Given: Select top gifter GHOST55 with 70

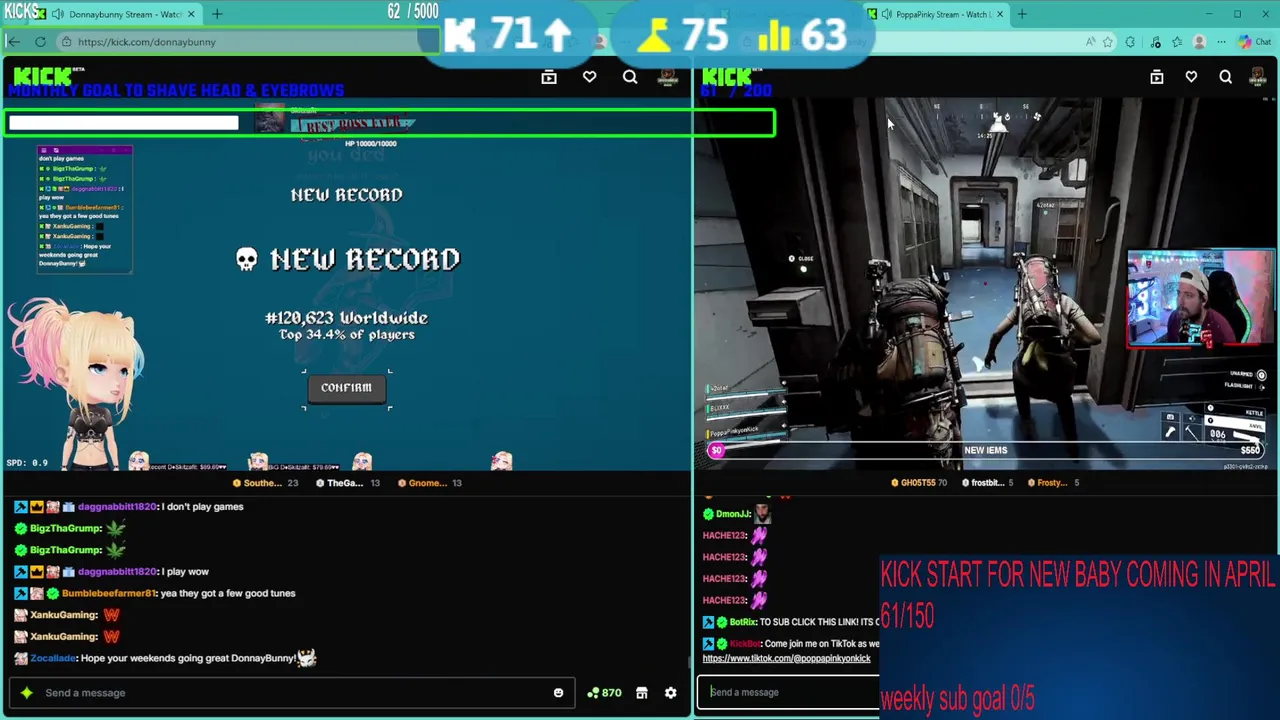Looking at the screenshot, I should pos(919,483).
